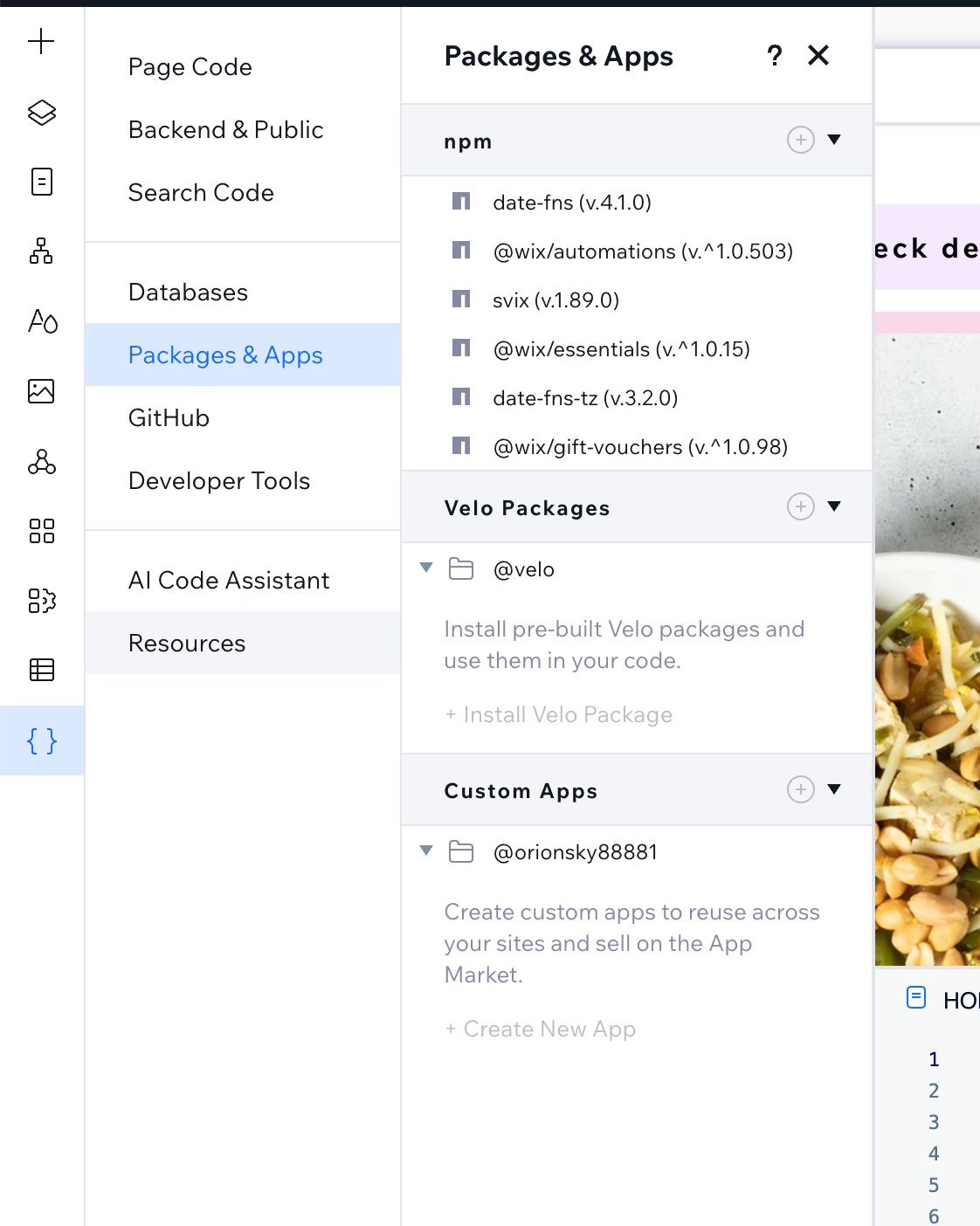Screen dimensions: 980x1226
Task: Open the GitHub section
Action: pos(243,418)
